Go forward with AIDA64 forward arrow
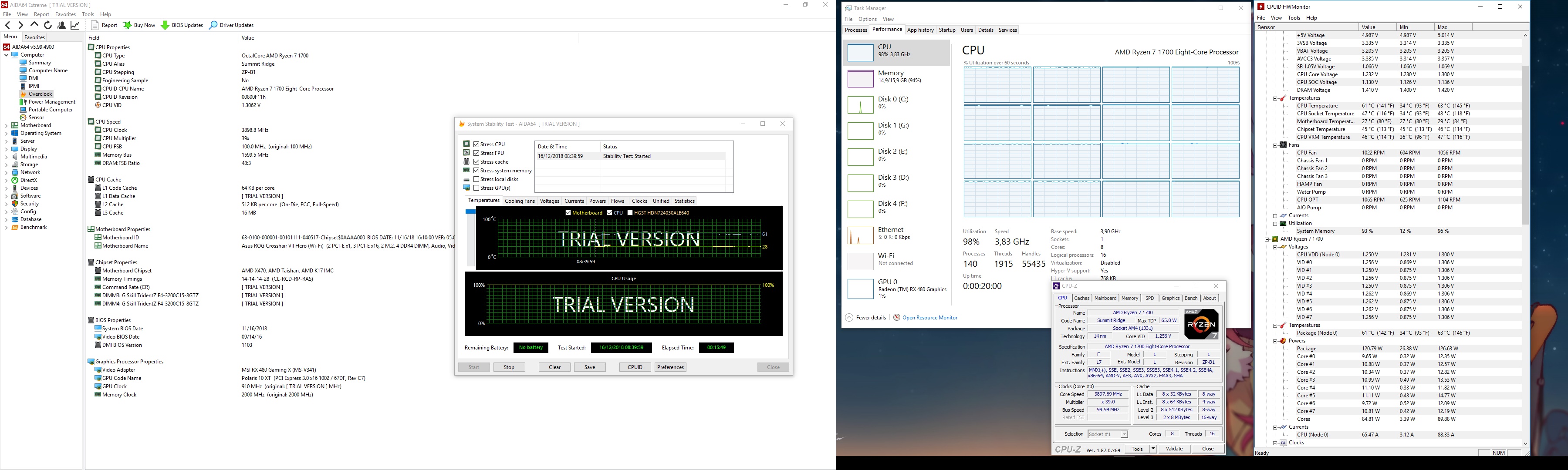The image size is (1568, 470). coord(21,25)
